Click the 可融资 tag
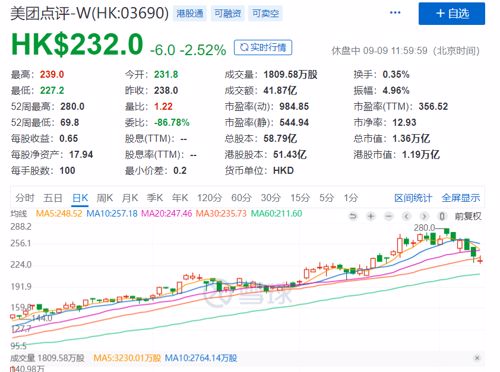The width and height of the screenshot is (500, 372). (x=228, y=13)
